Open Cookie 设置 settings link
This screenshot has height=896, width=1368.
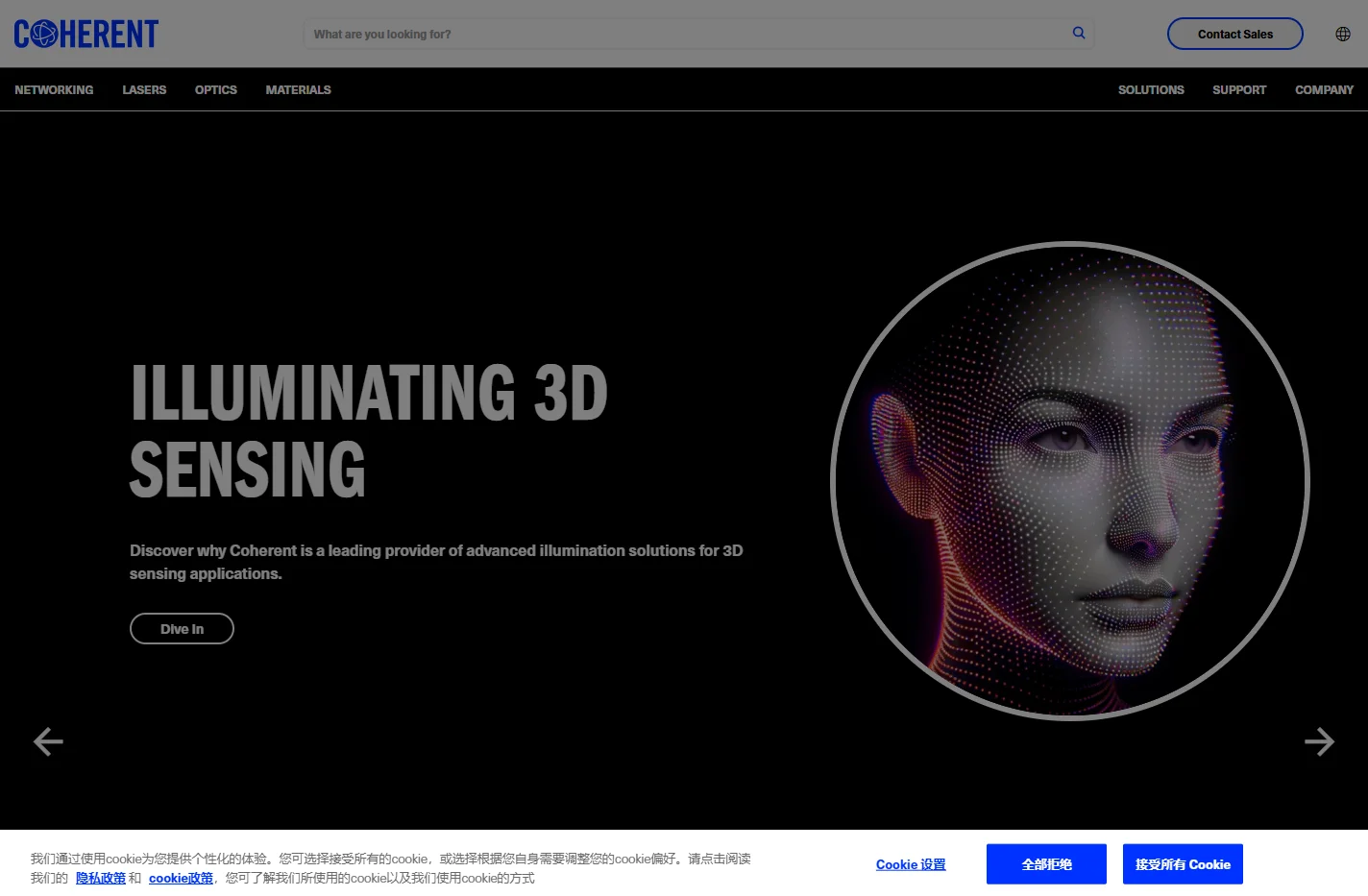911,864
